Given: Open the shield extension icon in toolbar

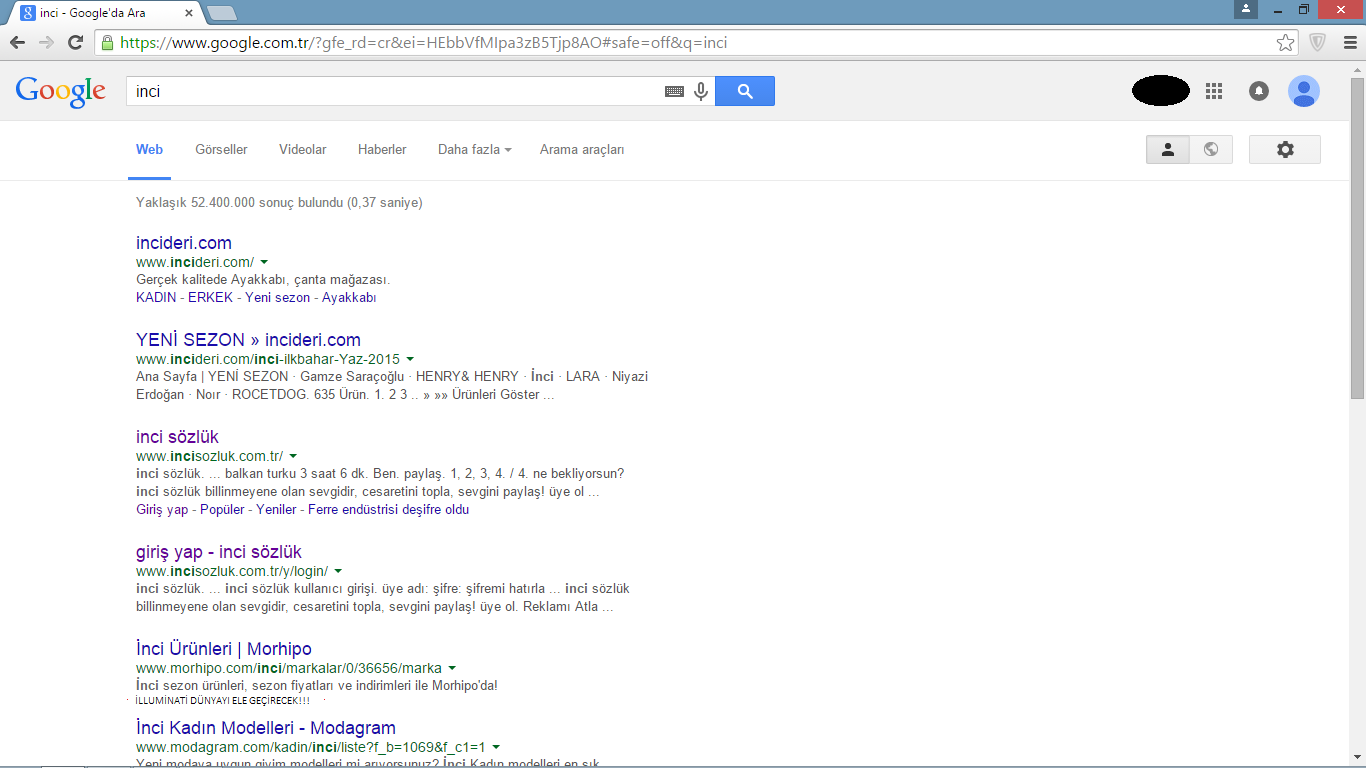Looking at the screenshot, I should (x=1318, y=42).
